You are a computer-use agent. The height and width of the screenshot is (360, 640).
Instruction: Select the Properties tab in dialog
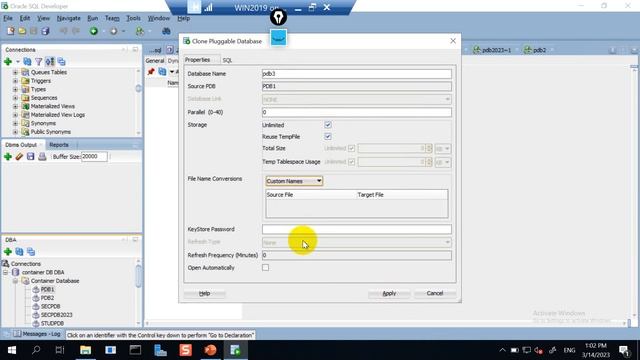(x=198, y=60)
